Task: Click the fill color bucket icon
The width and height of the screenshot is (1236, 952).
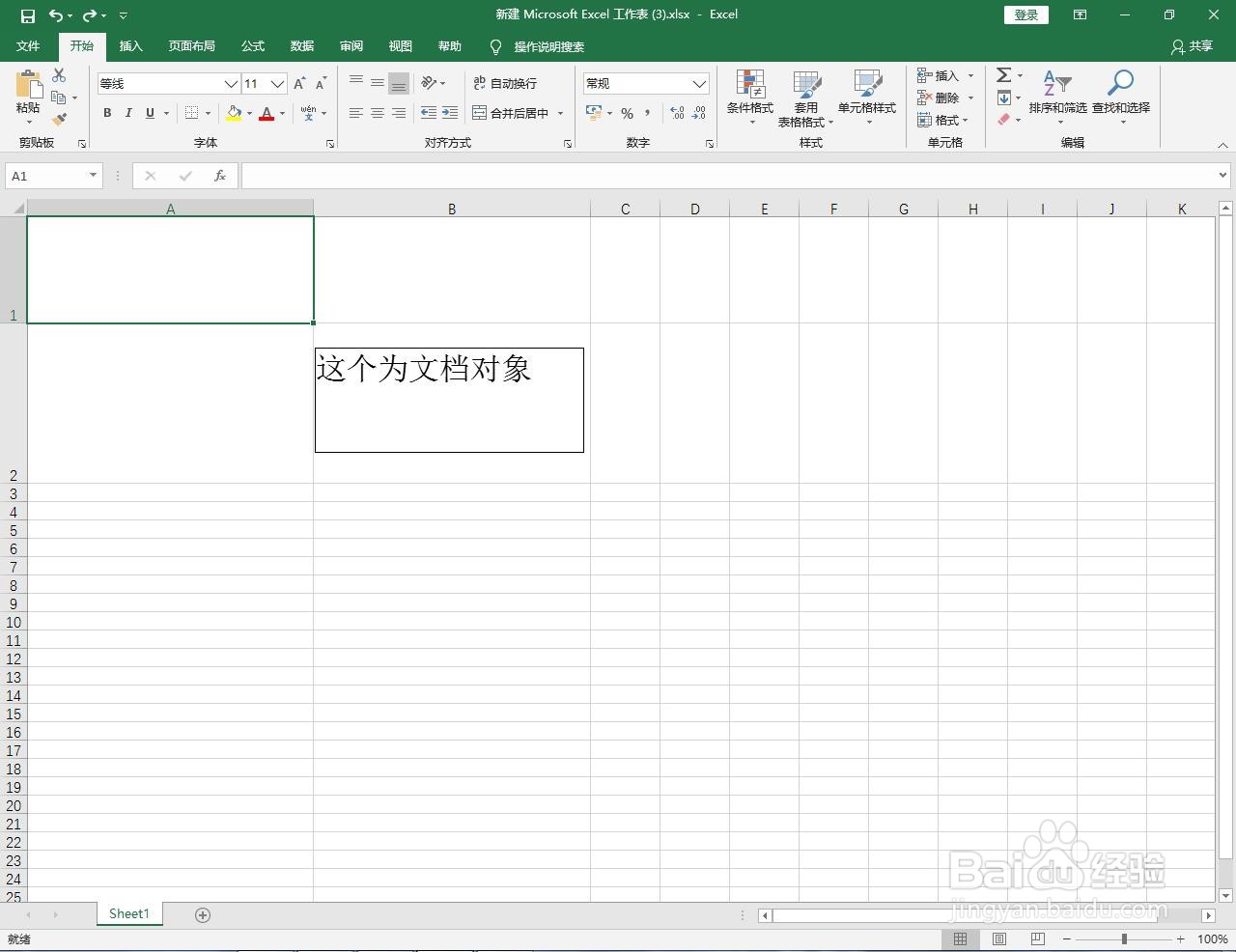Action: [234, 113]
